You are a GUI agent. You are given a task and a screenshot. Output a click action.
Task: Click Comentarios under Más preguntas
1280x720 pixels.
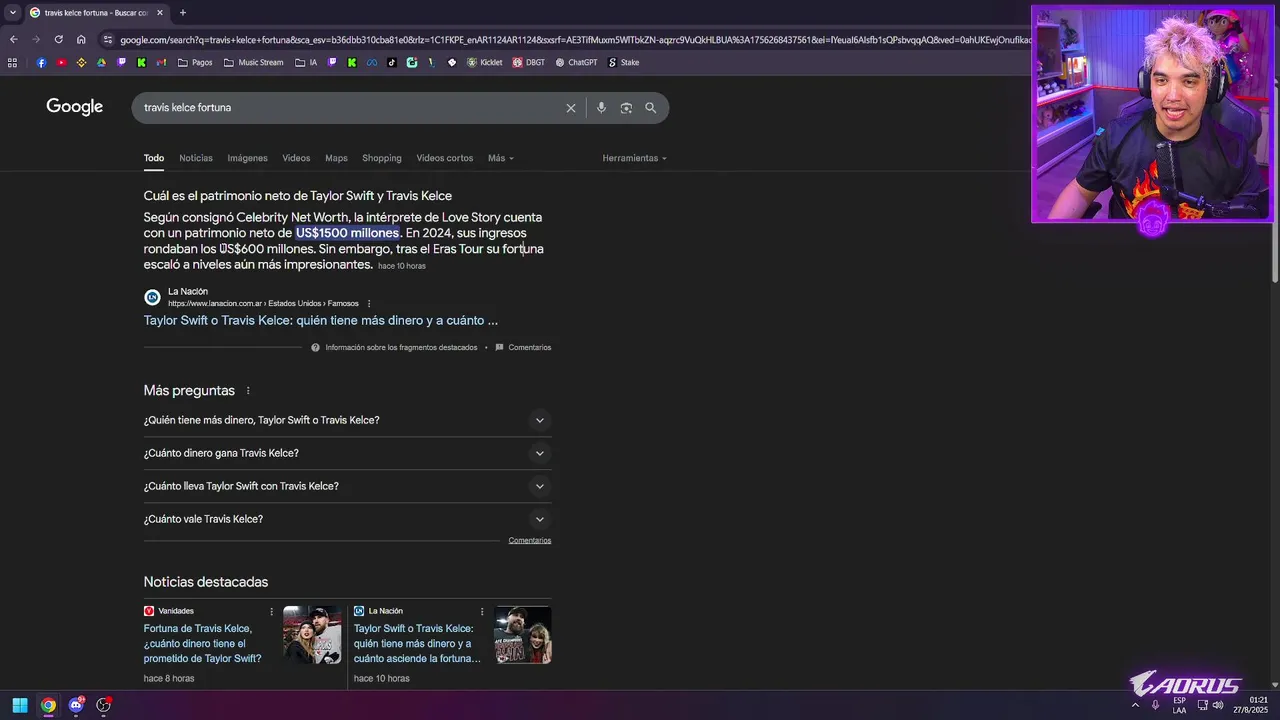(x=530, y=541)
